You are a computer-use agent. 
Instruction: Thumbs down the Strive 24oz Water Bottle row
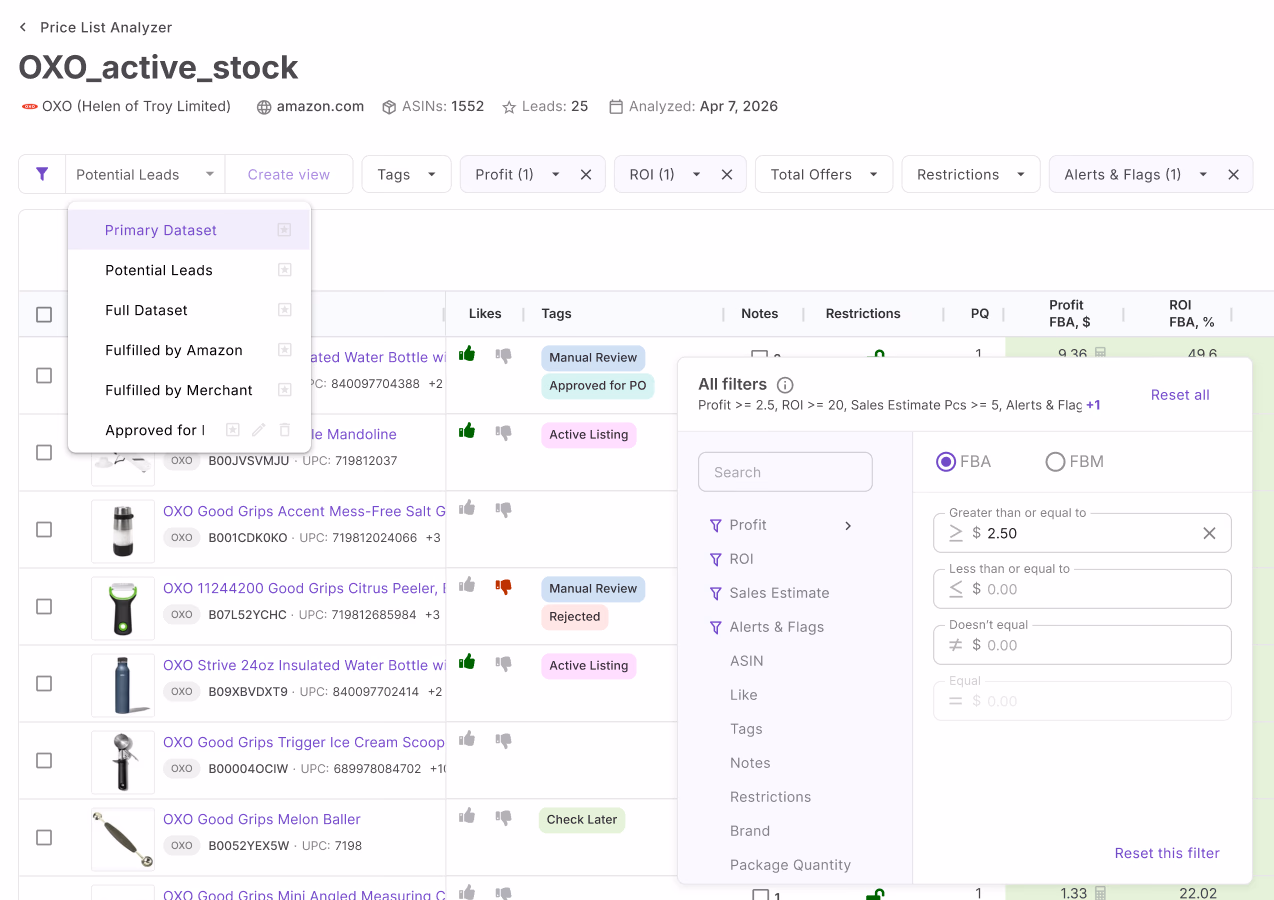(504, 663)
